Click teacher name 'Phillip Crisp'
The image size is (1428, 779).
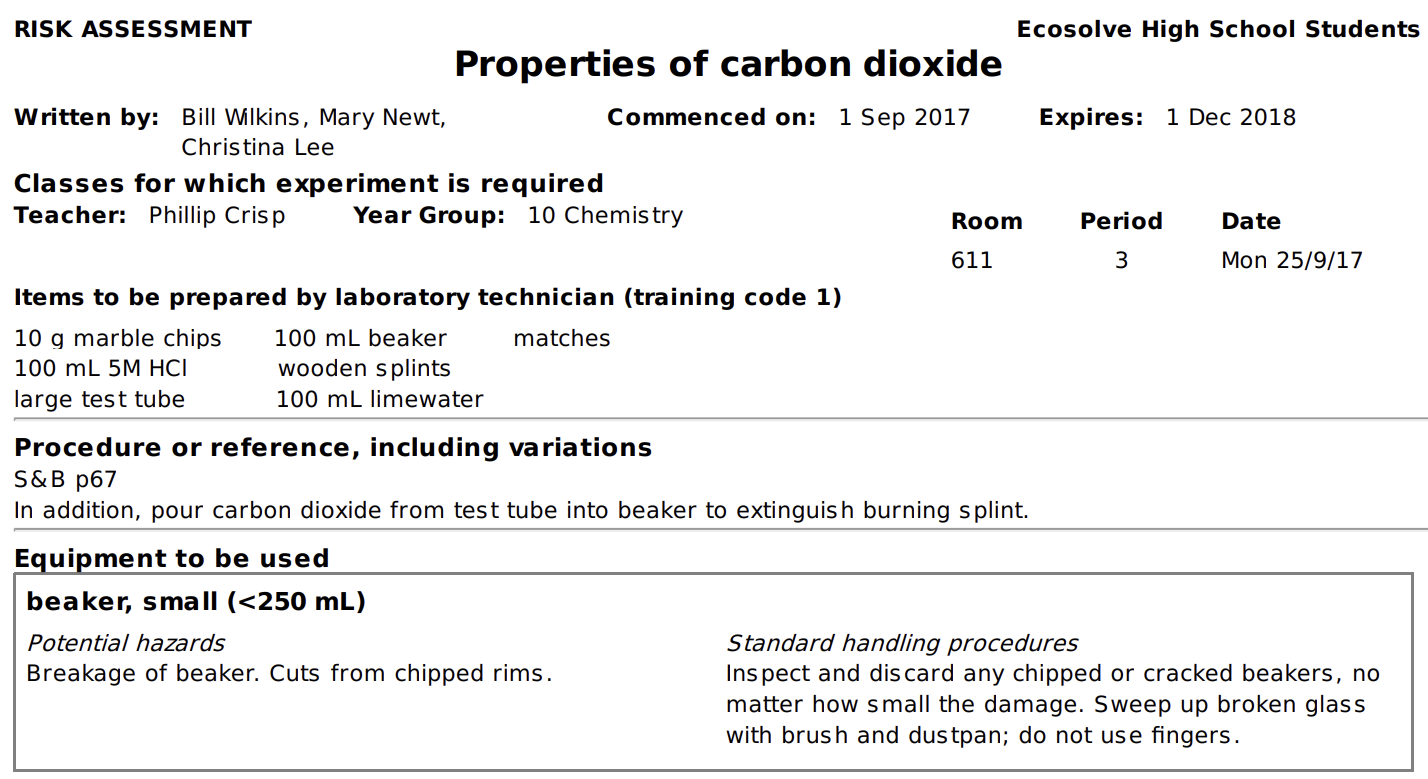click(217, 215)
